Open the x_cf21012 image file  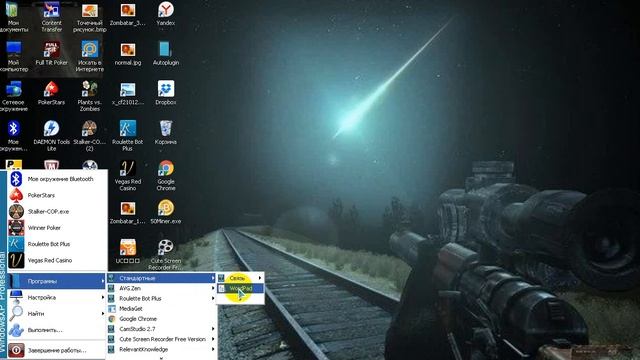(x=128, y=93)
